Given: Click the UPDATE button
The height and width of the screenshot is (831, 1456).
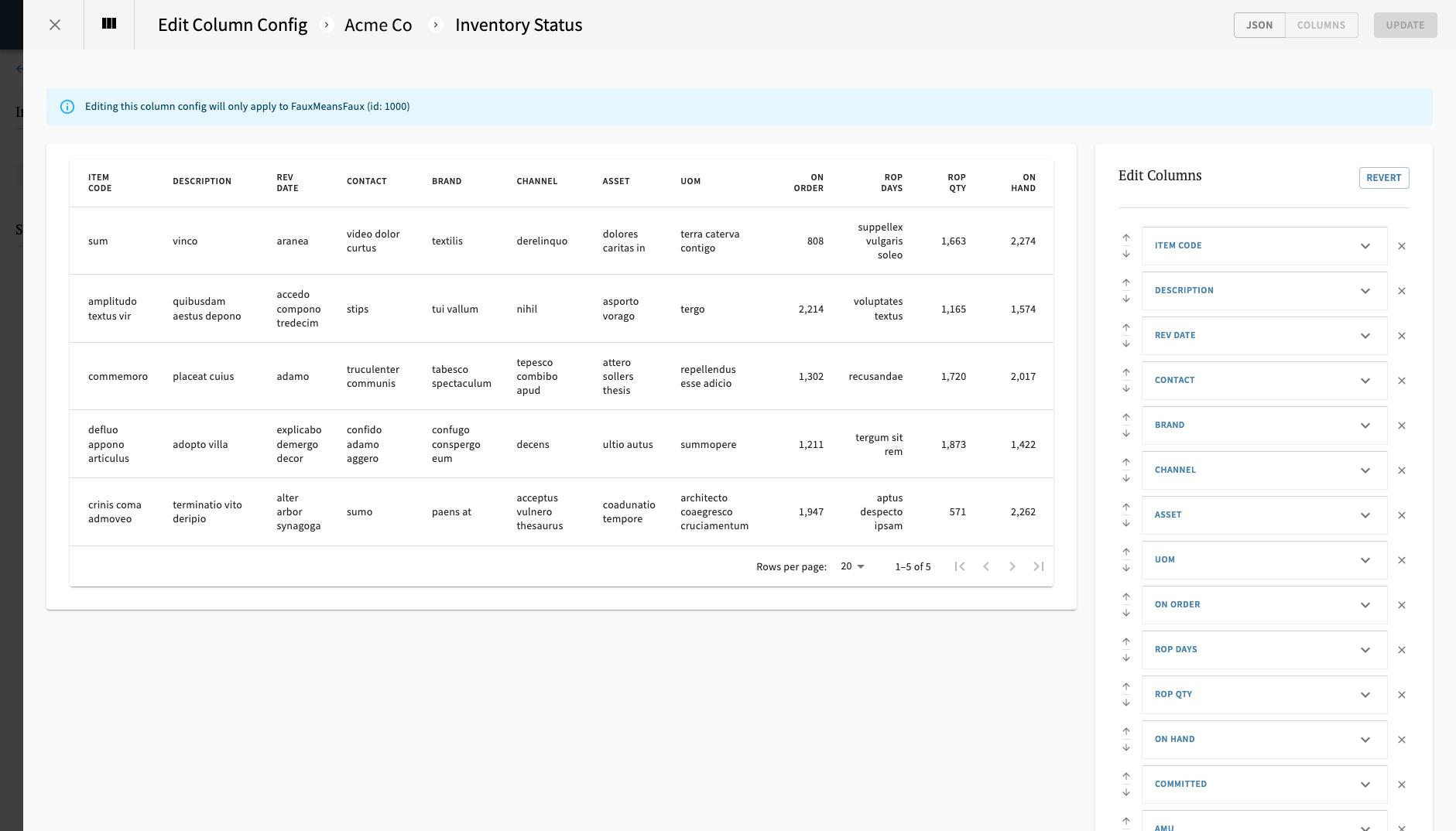Looking at the screenshot, I should pyautogui.click(x=1404, y=25).
